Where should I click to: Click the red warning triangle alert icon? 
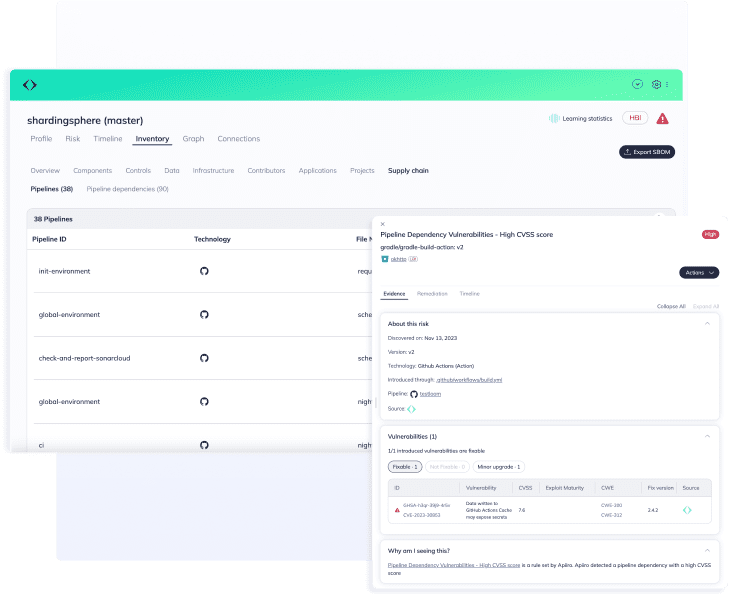click(x=662, y=118)
